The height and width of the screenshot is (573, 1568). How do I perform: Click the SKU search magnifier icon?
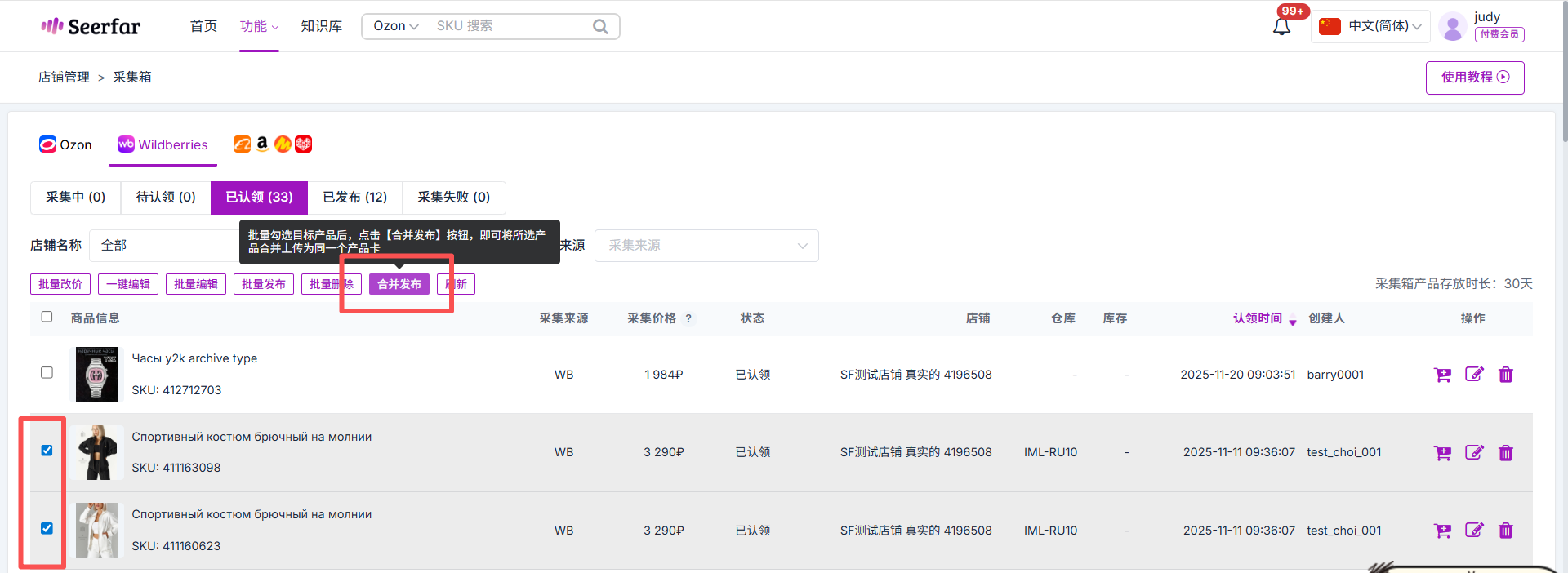(x=600, y=26)
